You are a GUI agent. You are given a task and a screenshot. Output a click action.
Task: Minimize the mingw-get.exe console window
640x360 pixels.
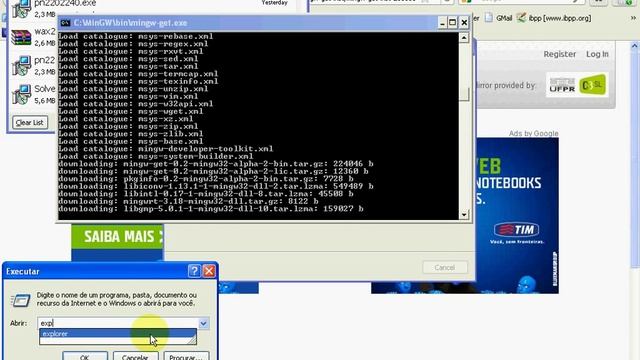point(442,23)
